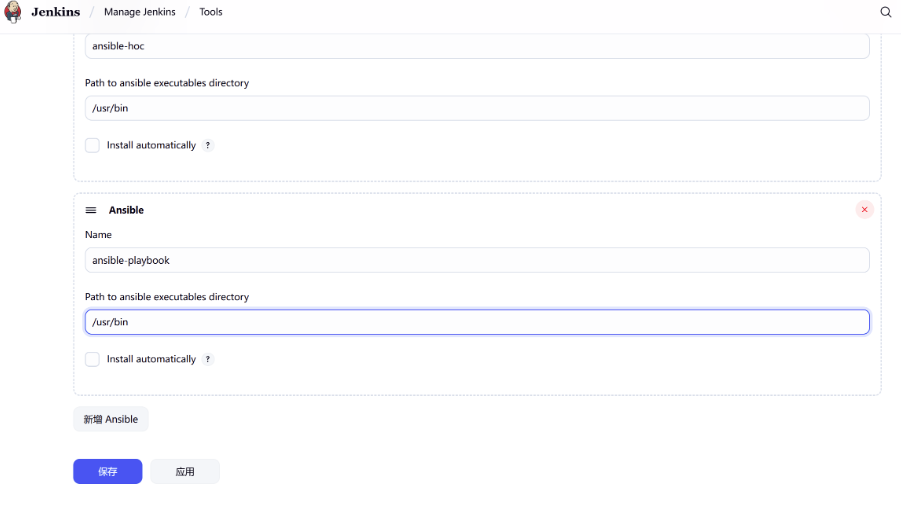The width and height of the screenshot is (901, 512).
Task: Click /usr/bin path field under ansible-playbook
Action: point(477,322)
